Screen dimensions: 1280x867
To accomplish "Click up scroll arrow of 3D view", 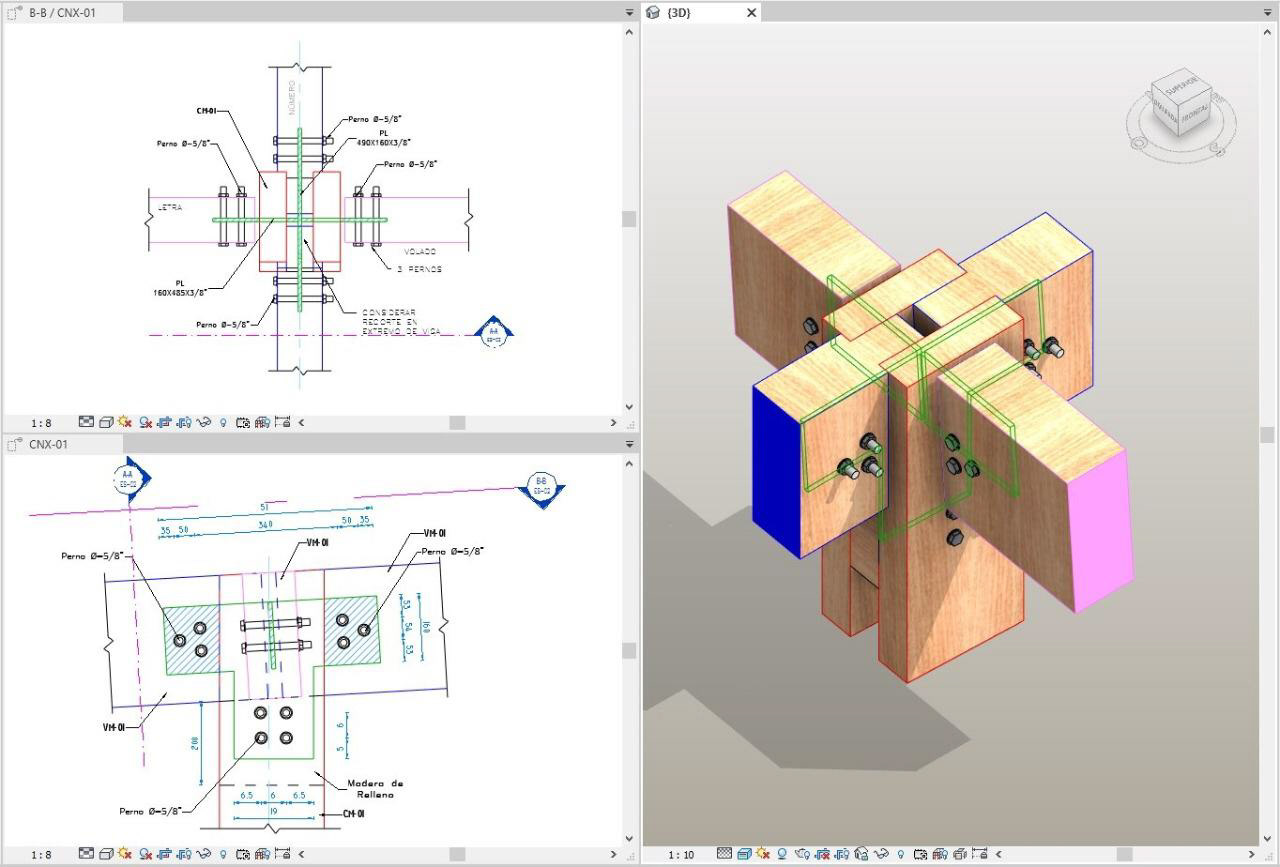I will pos(1267,32).
